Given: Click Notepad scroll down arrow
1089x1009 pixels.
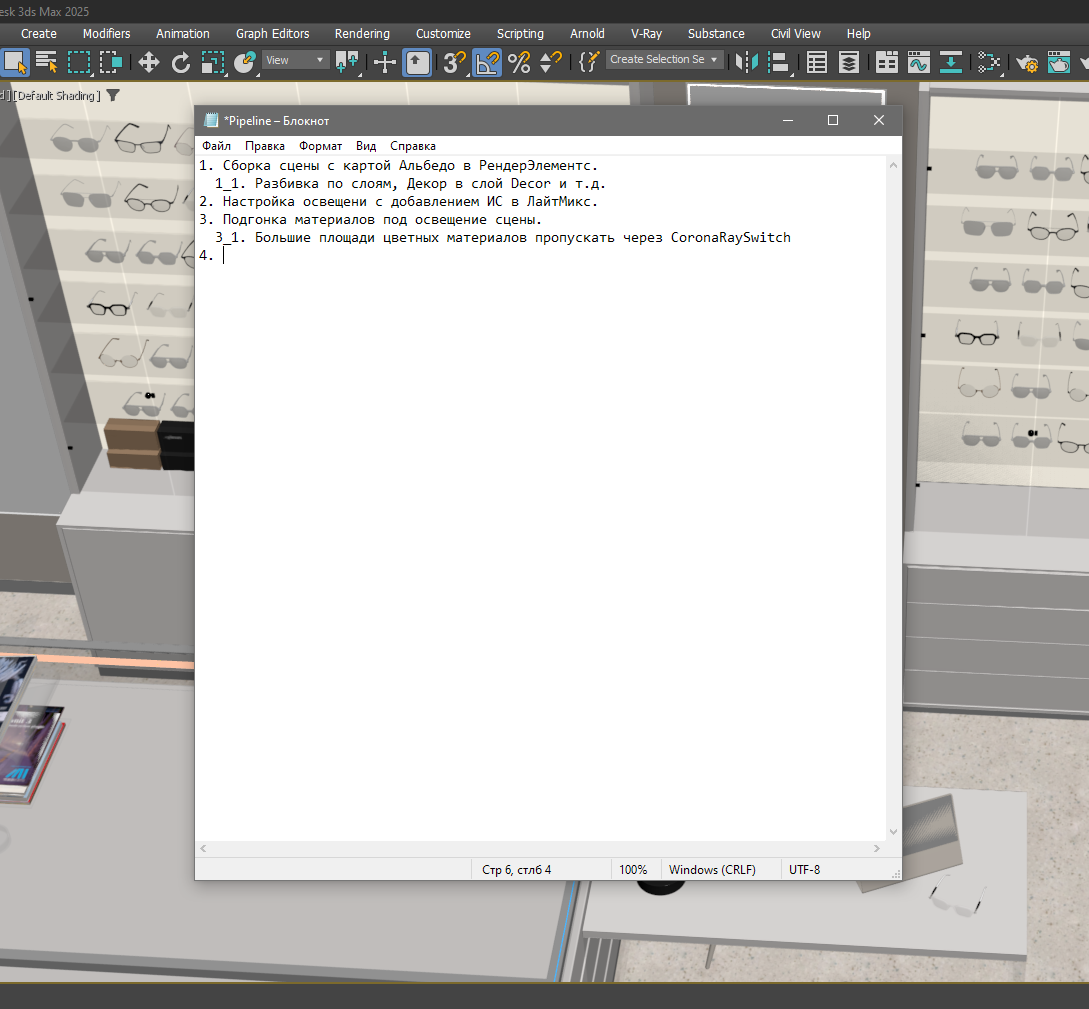Looking at the screenshot, I should [893, 832].
